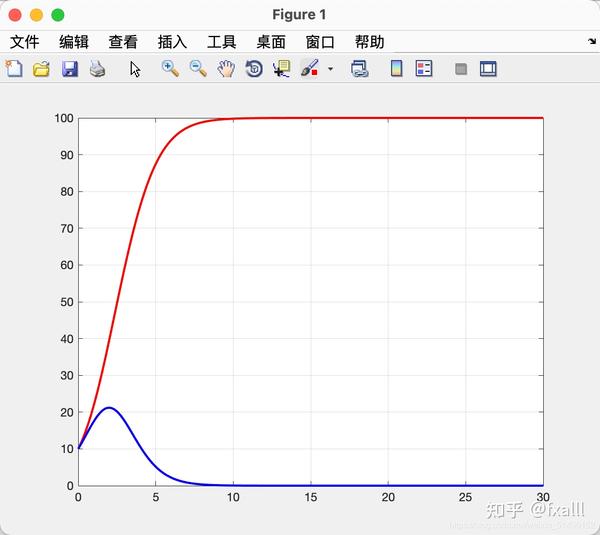Click the New Figure icon

click(x=14, y=69)
